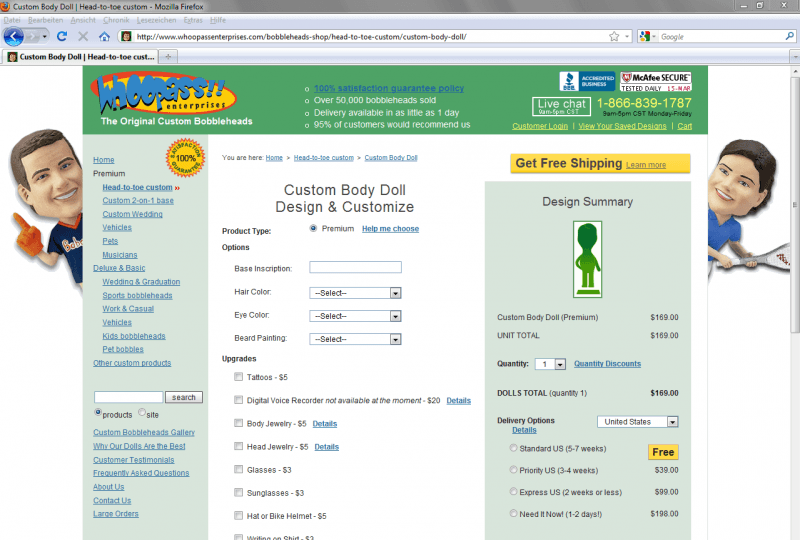Tick the Sunglasses - $3 checkbox
This screenshot has width=800, height=540.
click(x=238, y=492)
